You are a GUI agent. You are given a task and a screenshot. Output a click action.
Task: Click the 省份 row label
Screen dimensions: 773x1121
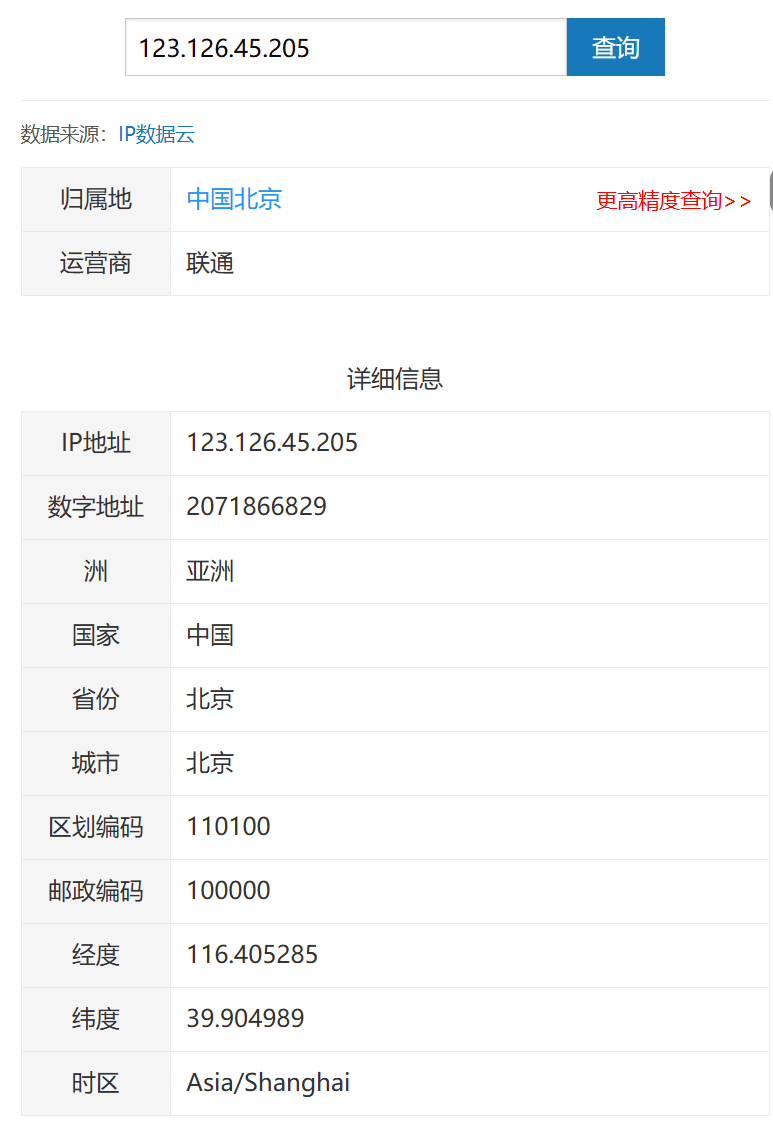(x=96, y=698)
